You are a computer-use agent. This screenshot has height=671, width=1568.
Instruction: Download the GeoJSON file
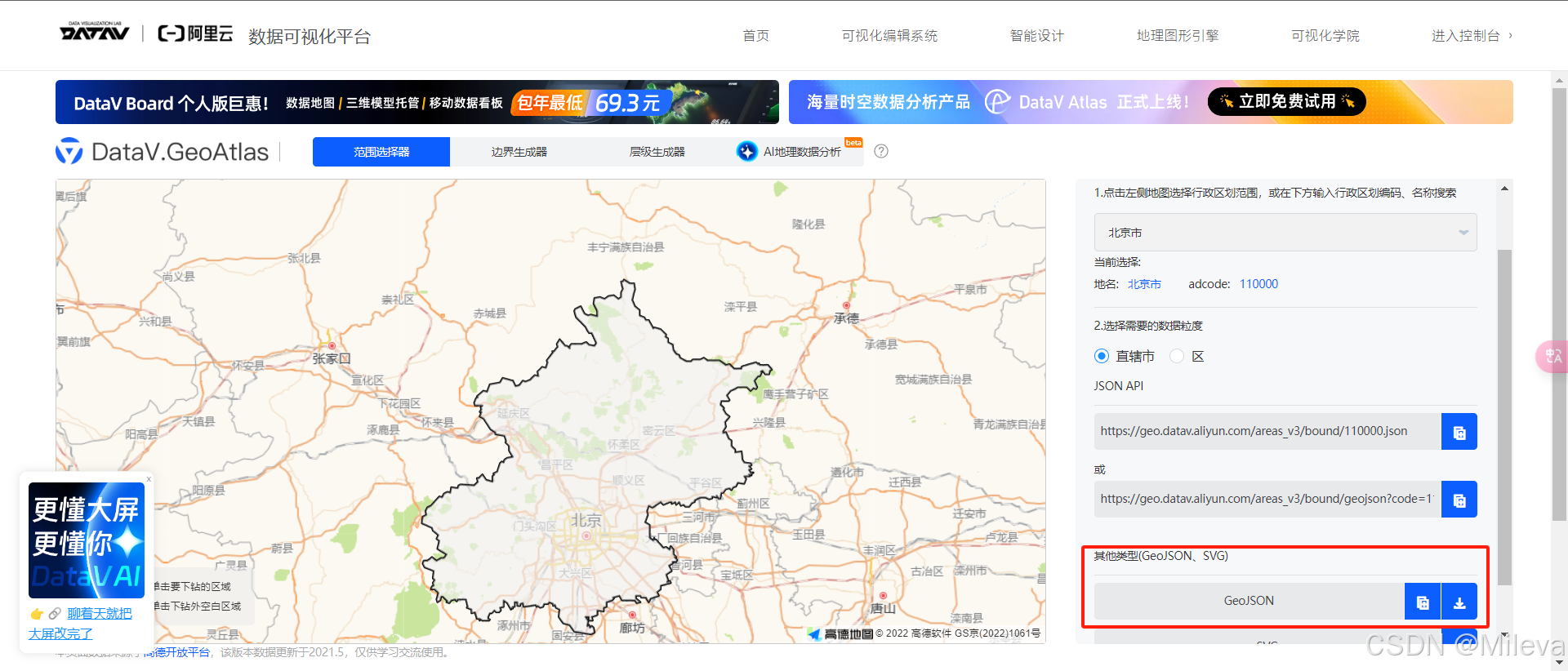[x=1459, y=602]
